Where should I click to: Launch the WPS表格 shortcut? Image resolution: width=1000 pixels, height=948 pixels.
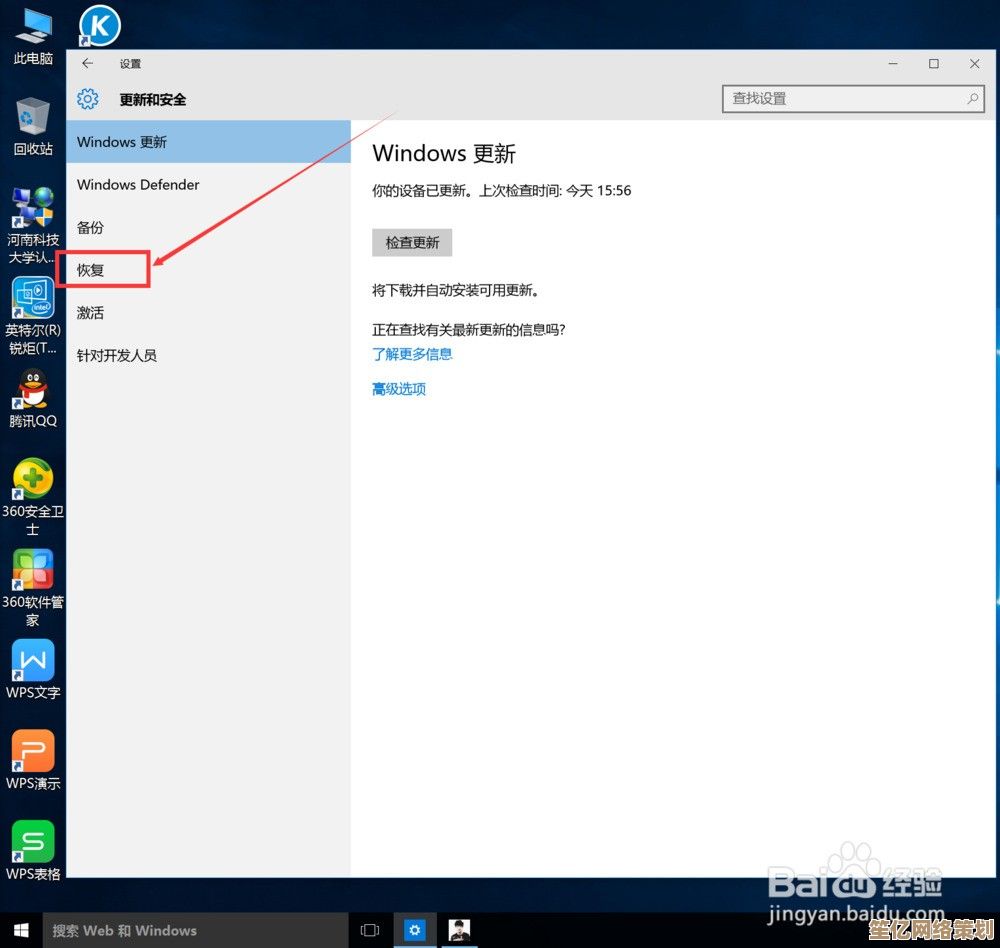33,851
